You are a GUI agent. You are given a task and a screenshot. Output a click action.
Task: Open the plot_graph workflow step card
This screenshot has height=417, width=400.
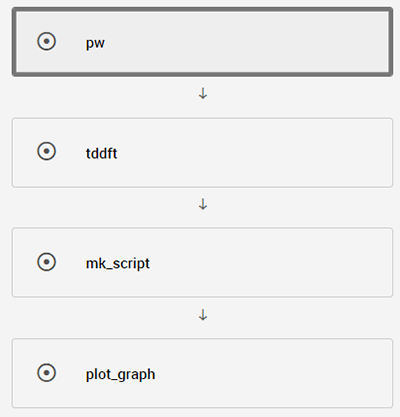click(x=202, y=373)
